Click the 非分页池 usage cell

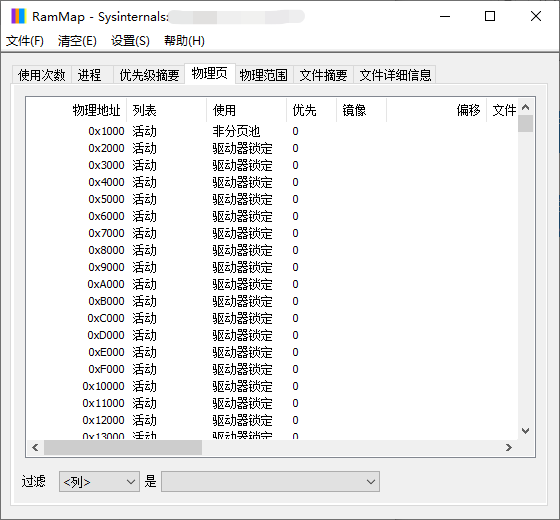[236, 131]
